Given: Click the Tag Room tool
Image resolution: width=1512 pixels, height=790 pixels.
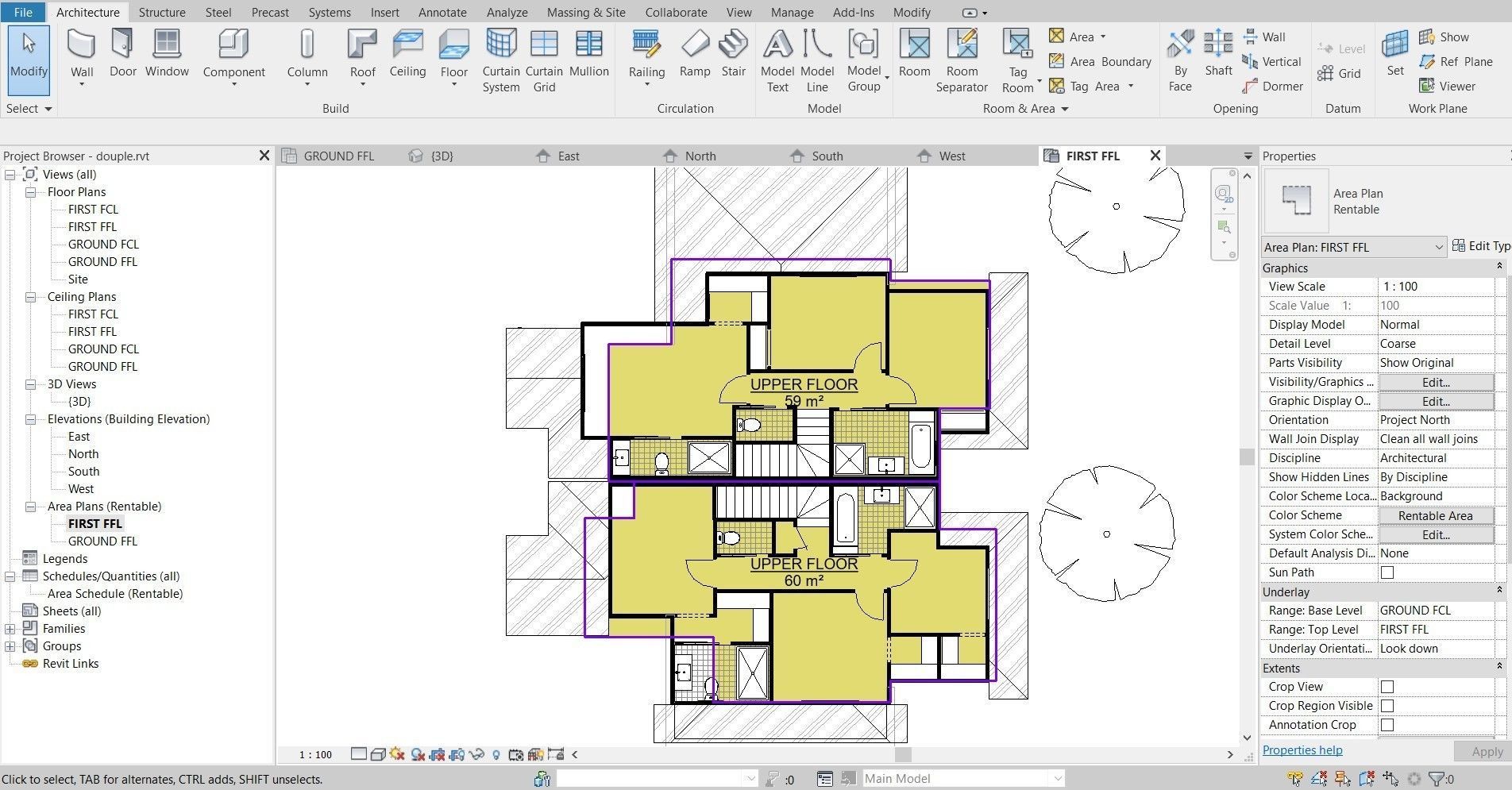Looking at the screenshot, I should [x=1017, y=61].
